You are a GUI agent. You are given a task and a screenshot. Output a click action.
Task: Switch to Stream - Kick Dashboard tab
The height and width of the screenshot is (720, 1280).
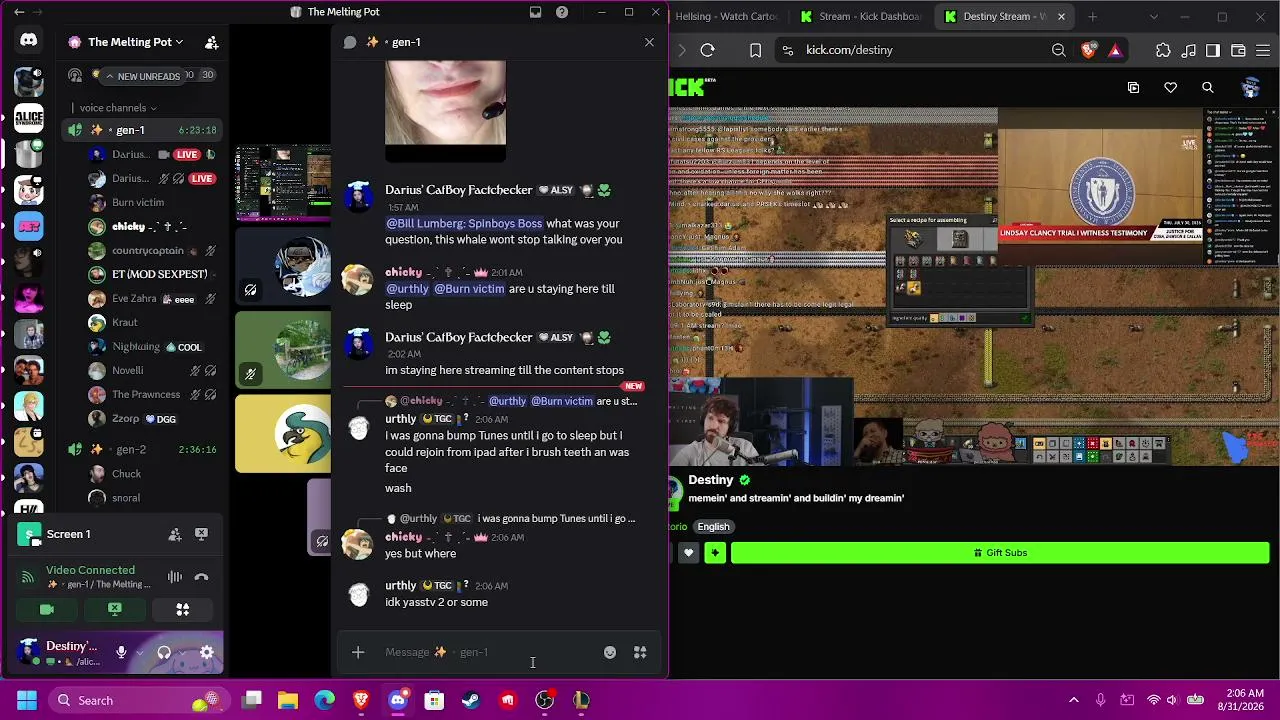(x=862, y=16)
